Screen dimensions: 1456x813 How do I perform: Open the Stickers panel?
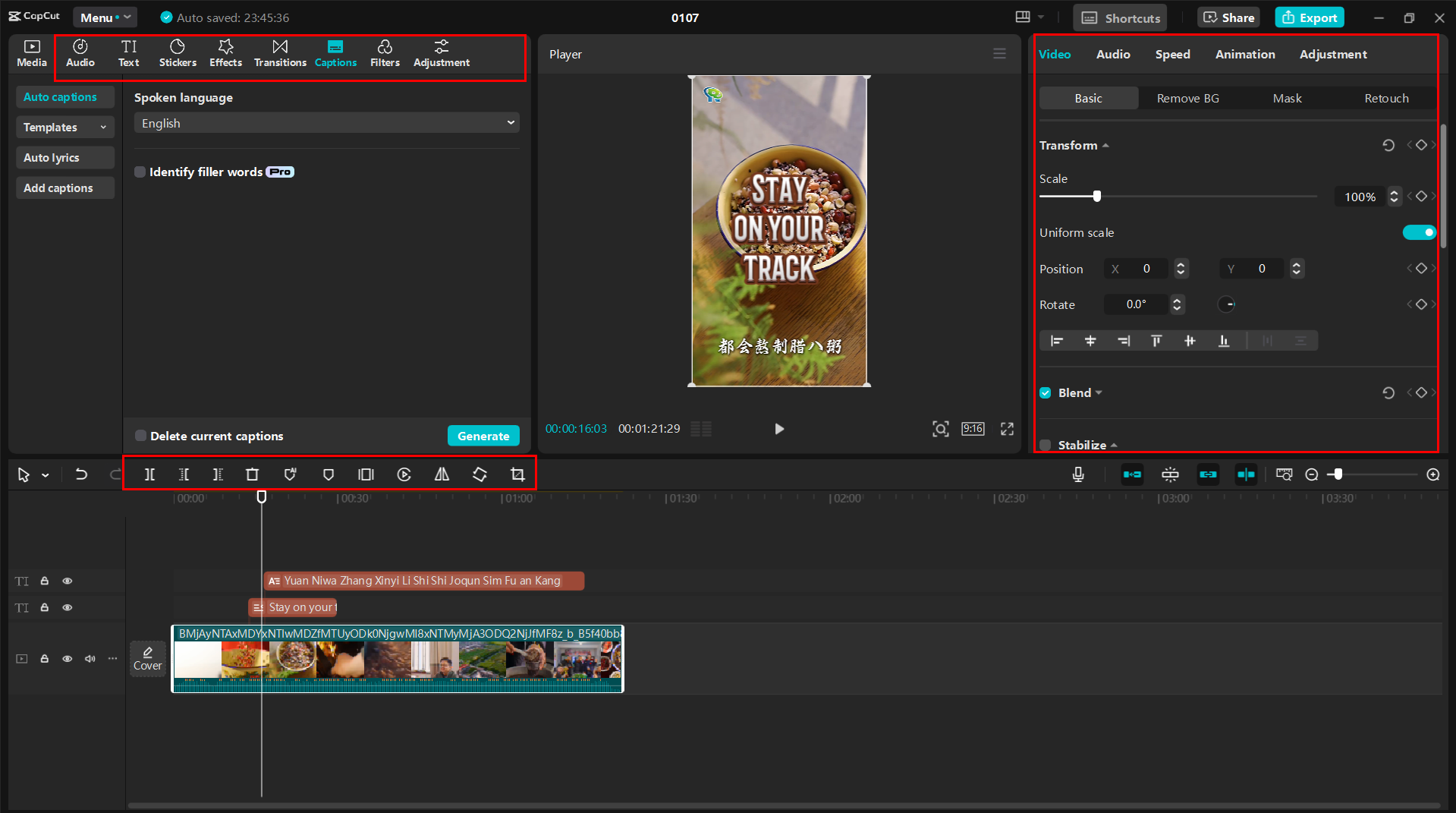[x=178, y=53]
